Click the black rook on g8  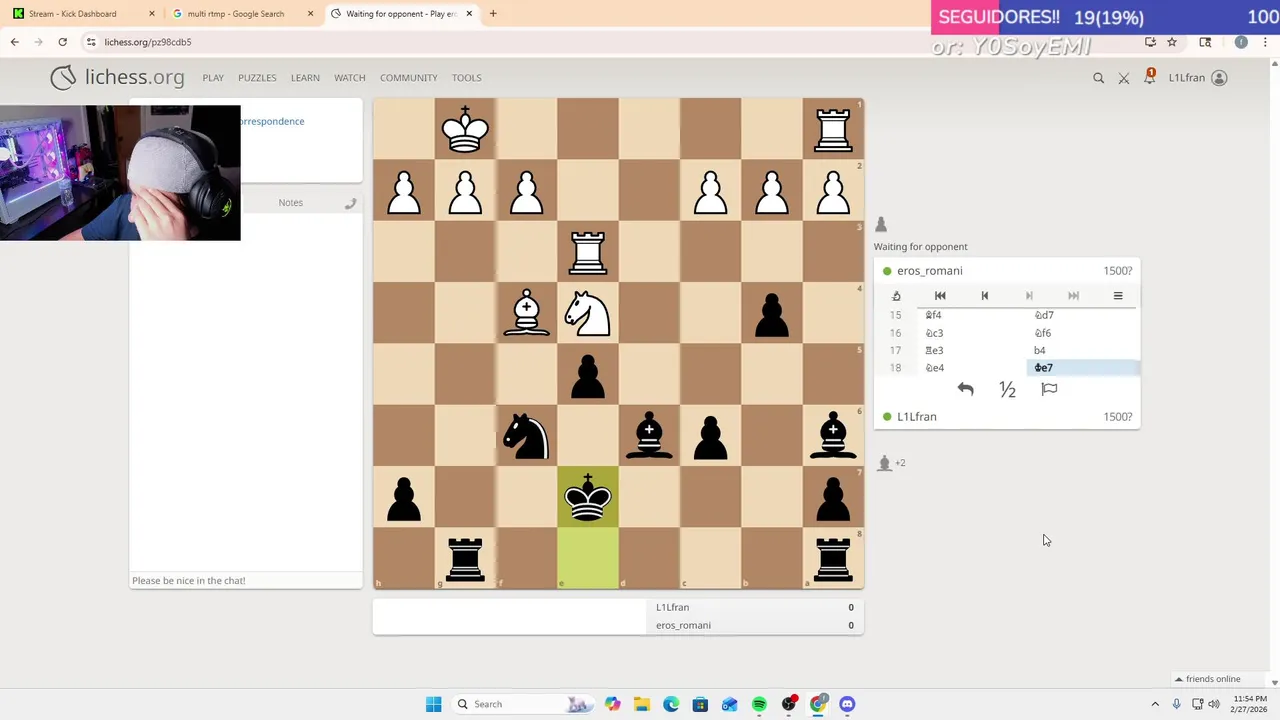click(465, 558)
